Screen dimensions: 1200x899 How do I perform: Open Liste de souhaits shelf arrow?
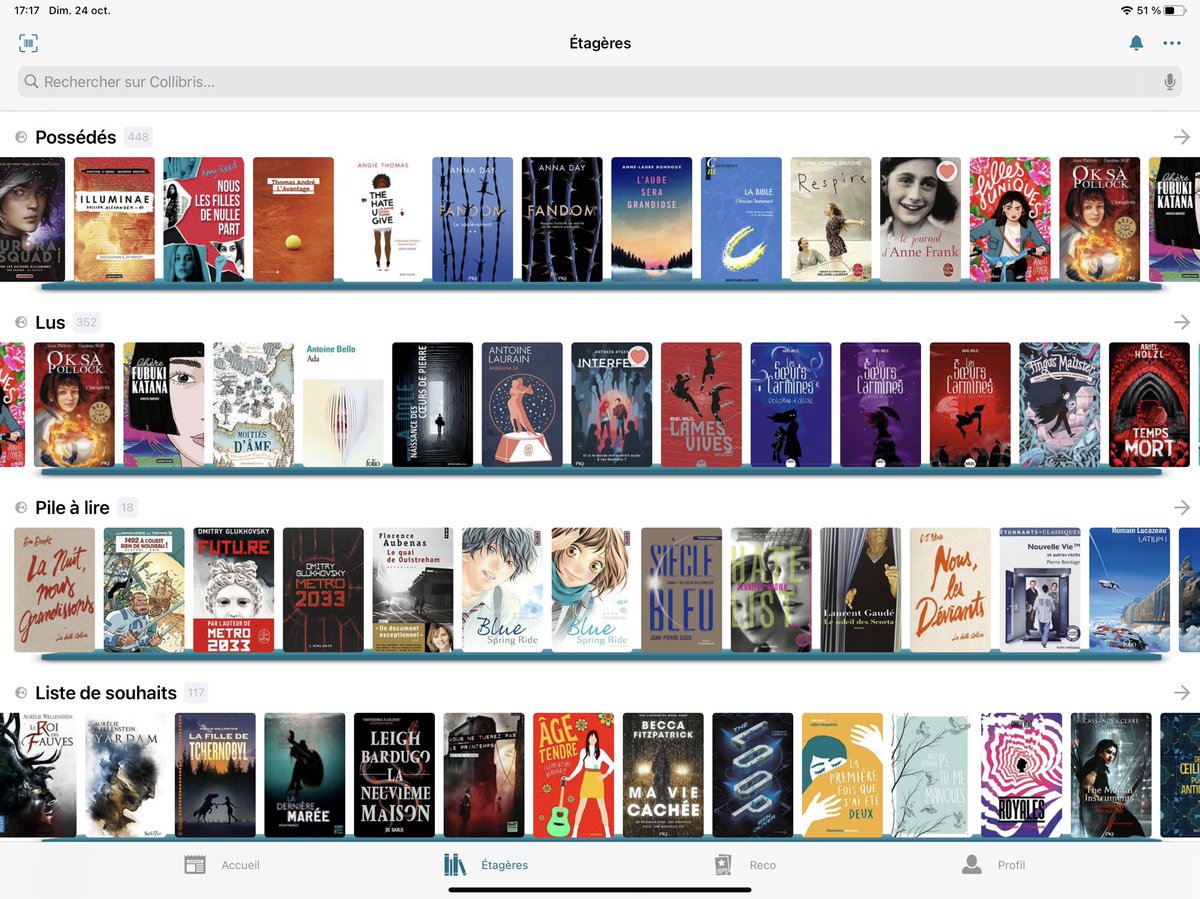(x=1182, y=693)
